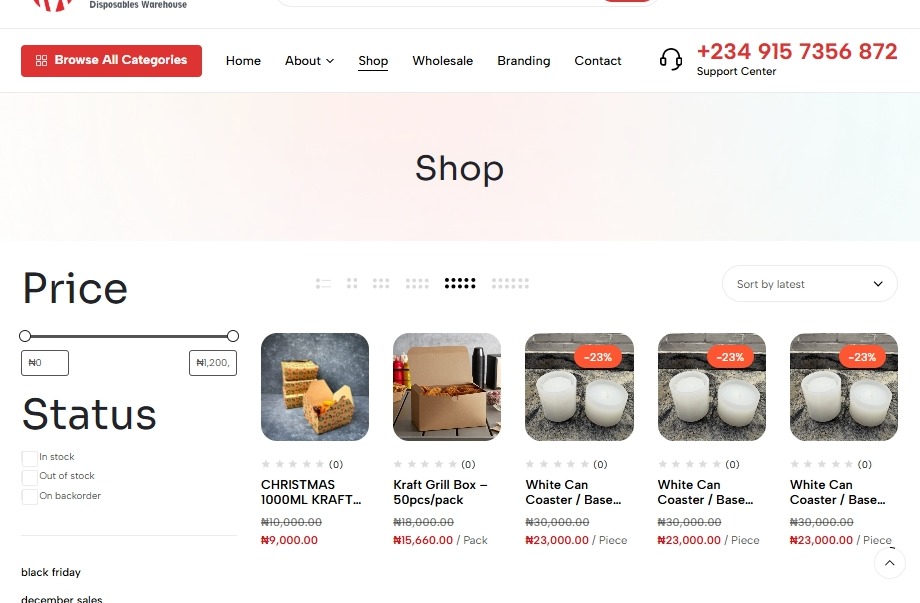Click the black friday tag link
Screen dimensions: 920x603
click(x=51, y=572)
